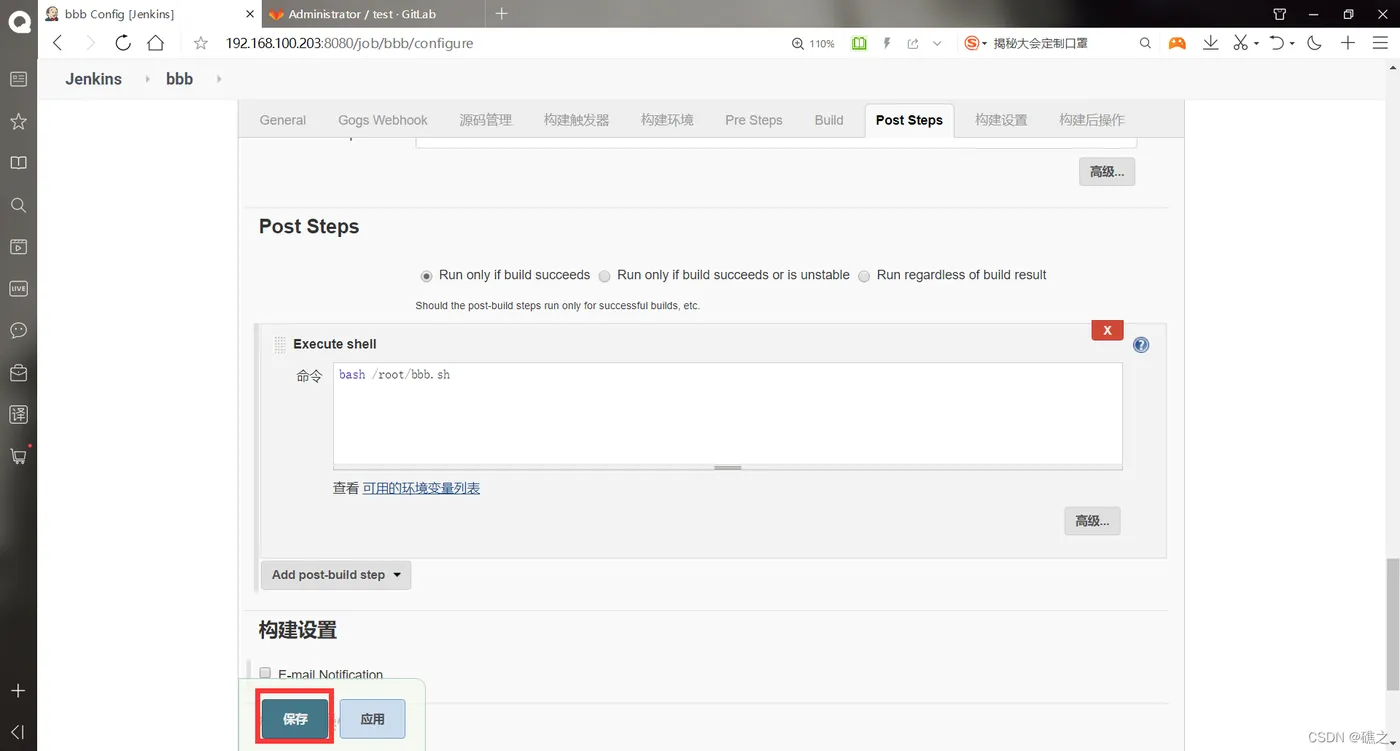Open the shopping cart sidebar icon

coord(18,456)
